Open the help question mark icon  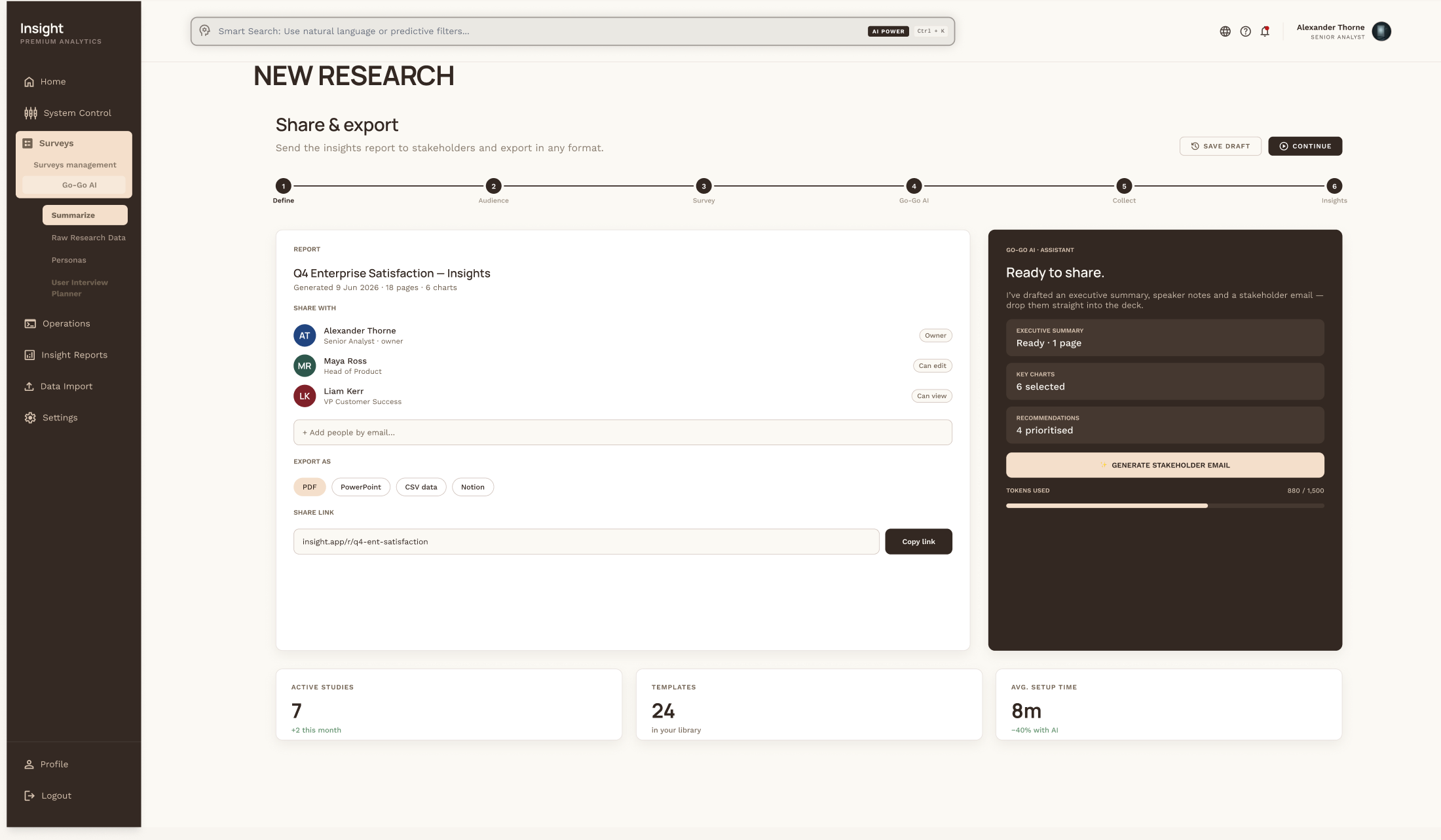[x=1245, y=31]
